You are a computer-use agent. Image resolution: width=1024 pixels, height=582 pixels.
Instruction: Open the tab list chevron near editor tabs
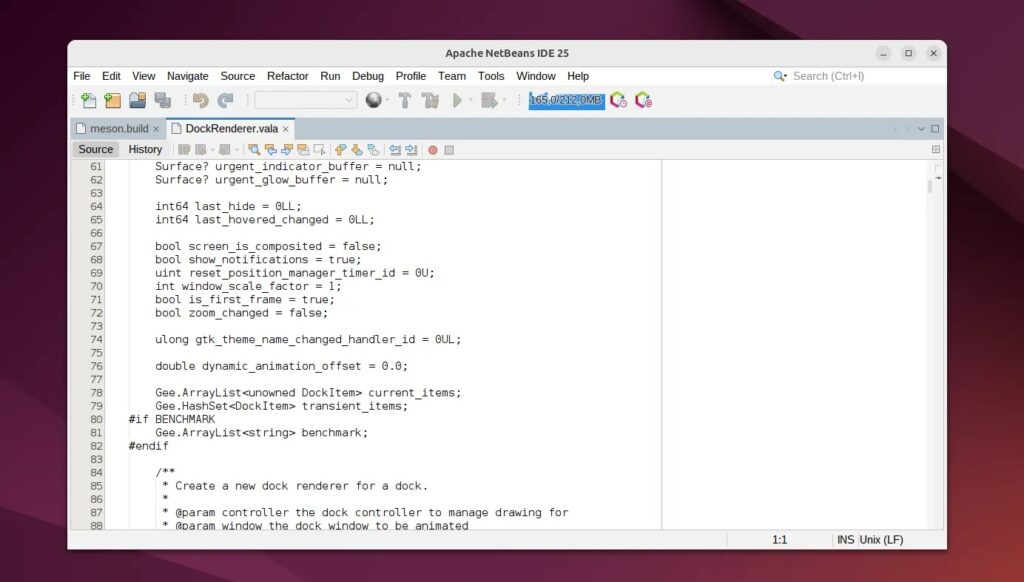(x=922, y=128)
